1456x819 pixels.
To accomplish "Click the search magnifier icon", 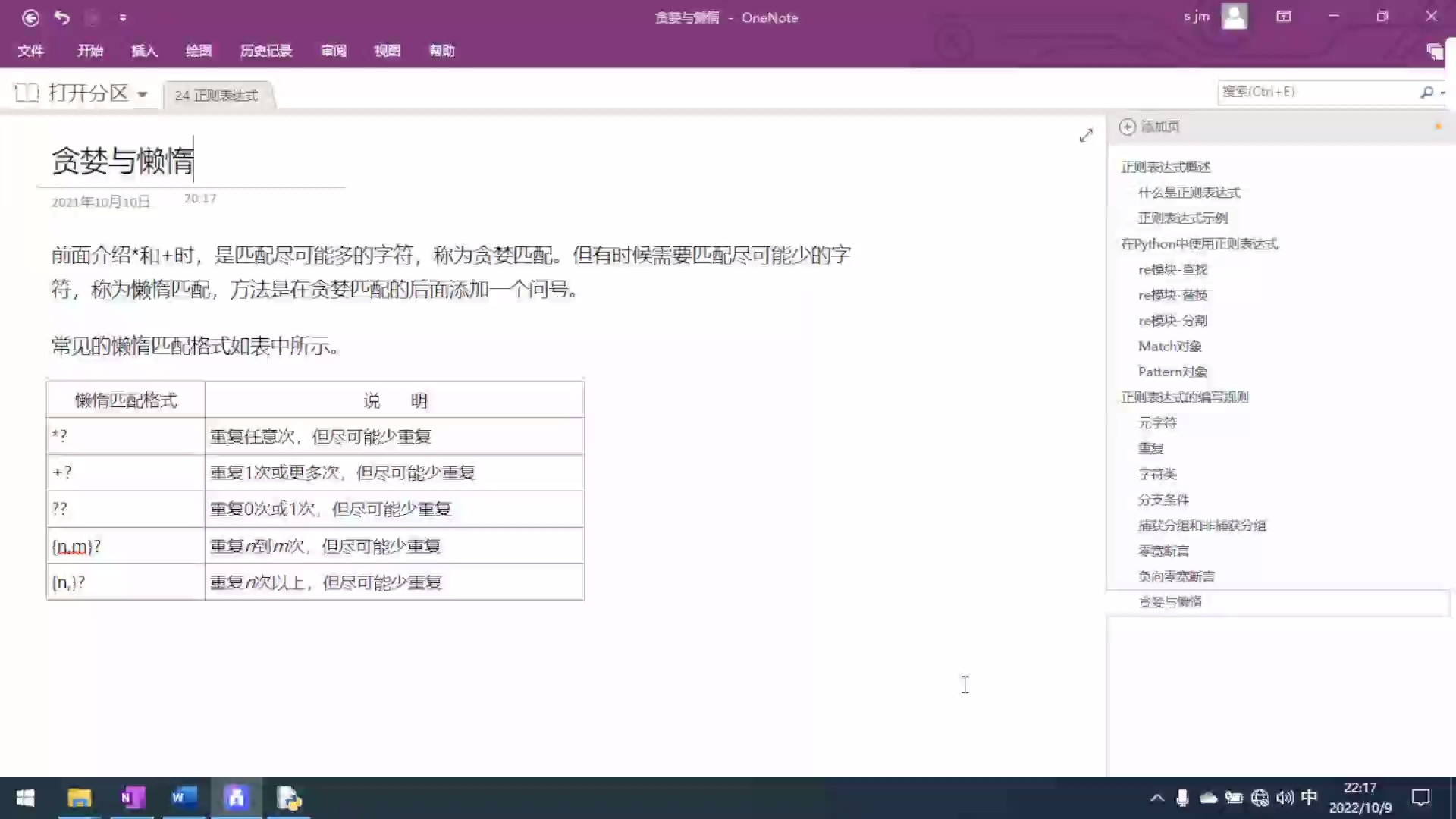I will click(1426, 92).
